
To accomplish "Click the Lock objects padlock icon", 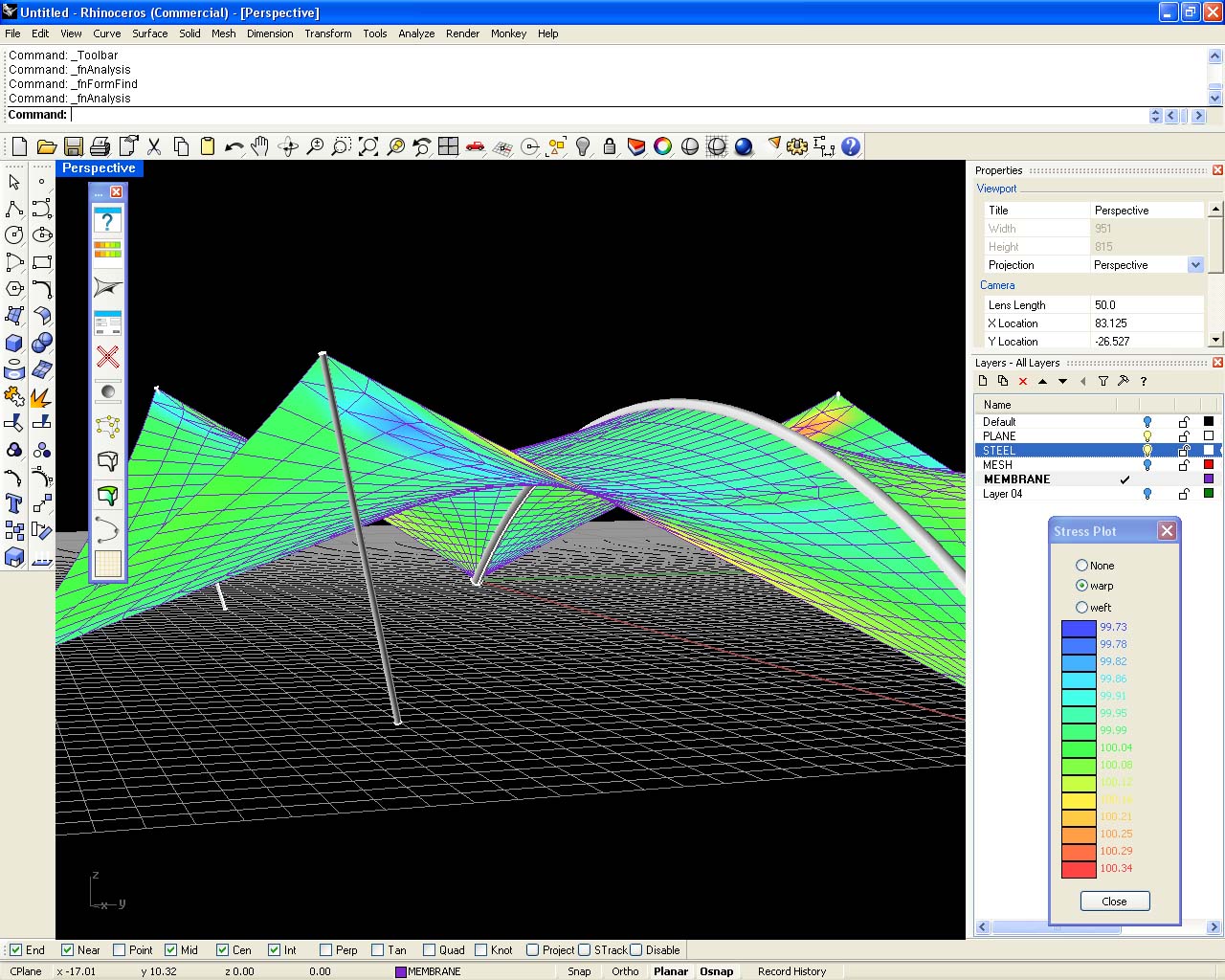I will [610, 146].
